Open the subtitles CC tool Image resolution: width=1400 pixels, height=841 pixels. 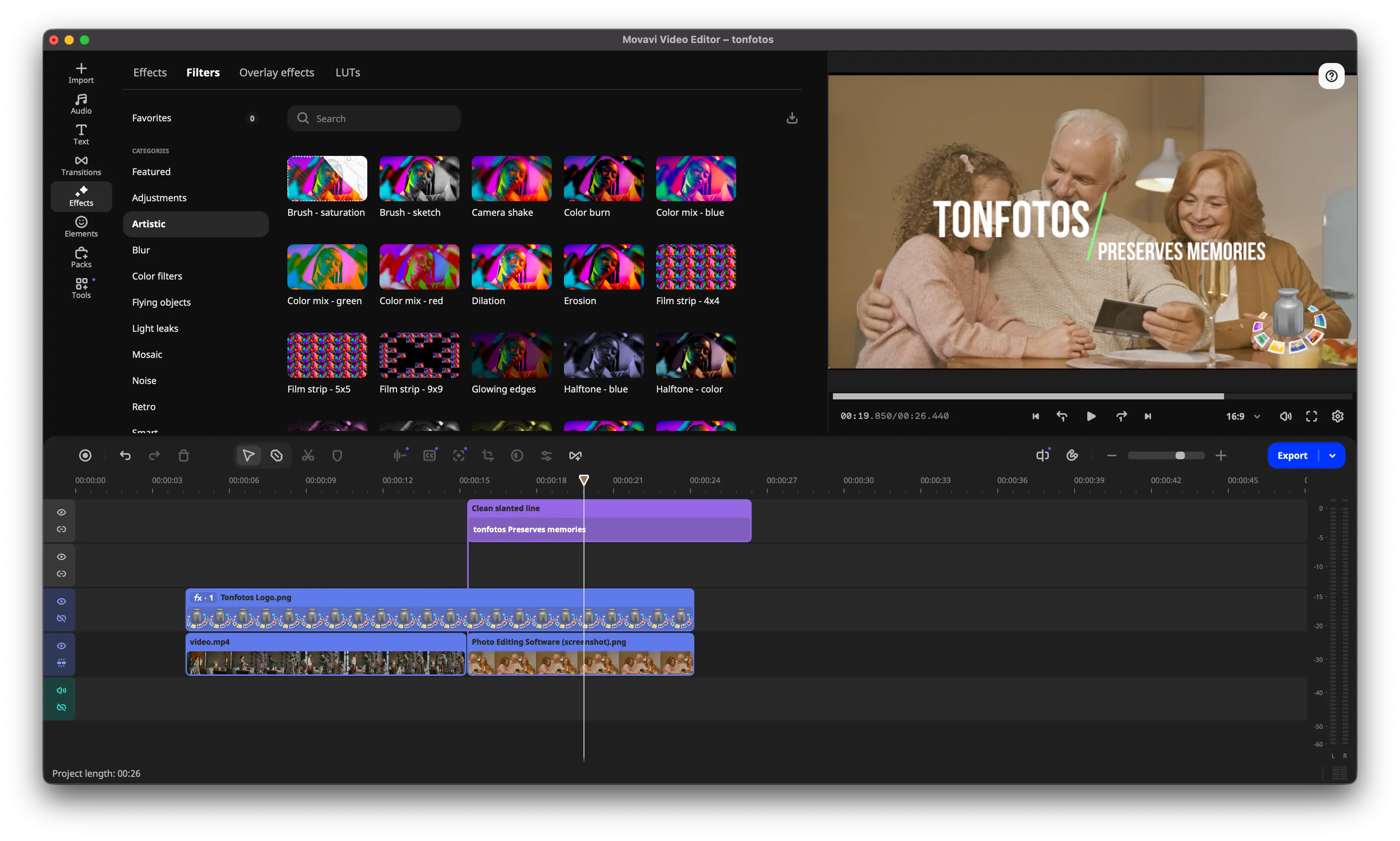click(430, 455)
